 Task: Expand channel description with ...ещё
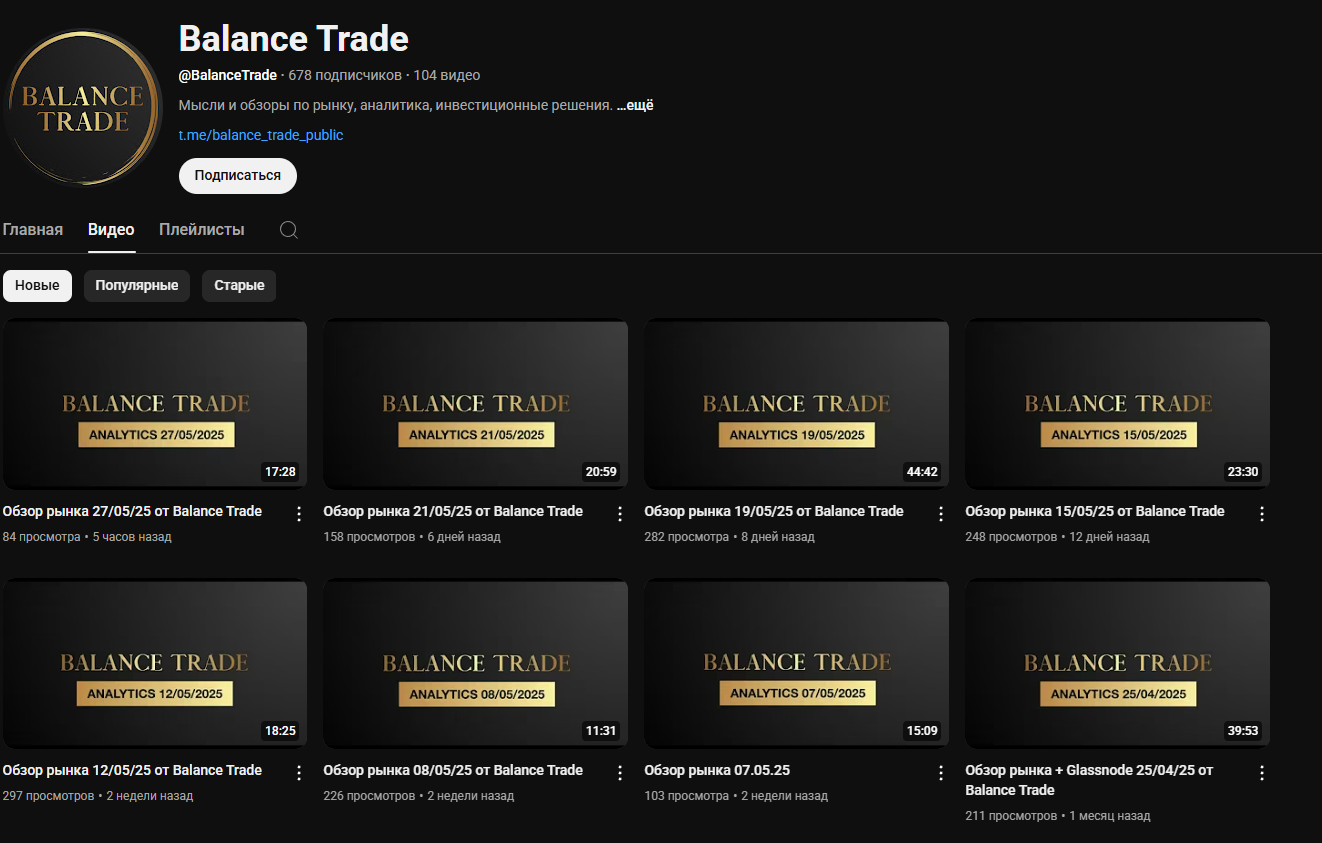pos(635,105)
